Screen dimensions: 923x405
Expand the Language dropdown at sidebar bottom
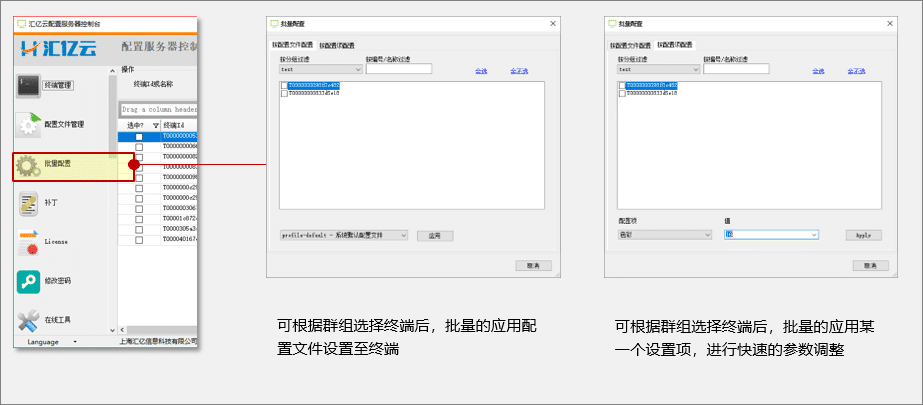click(x=75, y=341)
